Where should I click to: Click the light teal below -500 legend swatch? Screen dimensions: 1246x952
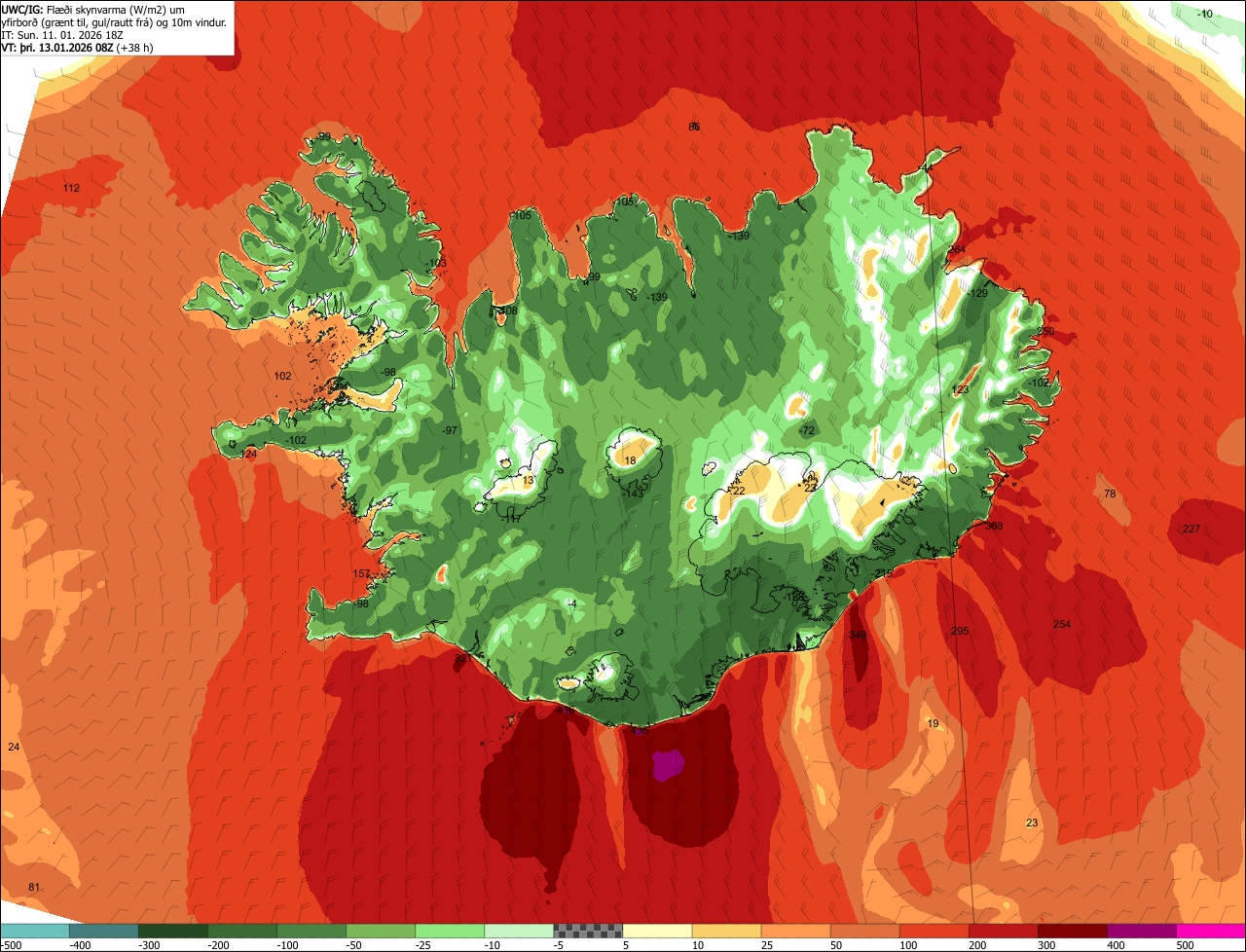coord(34,931)
